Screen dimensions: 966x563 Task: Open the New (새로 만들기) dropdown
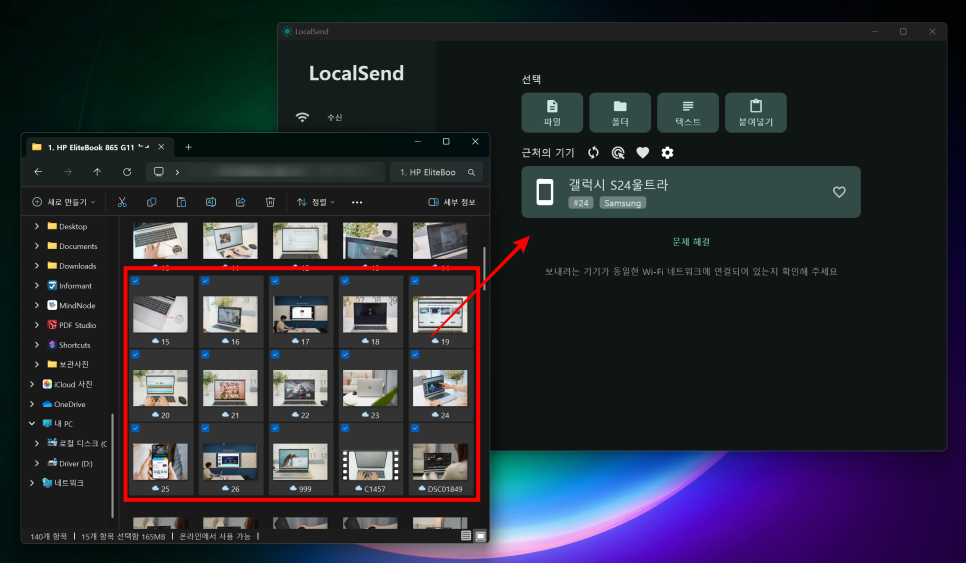click(x=63, y=202)
